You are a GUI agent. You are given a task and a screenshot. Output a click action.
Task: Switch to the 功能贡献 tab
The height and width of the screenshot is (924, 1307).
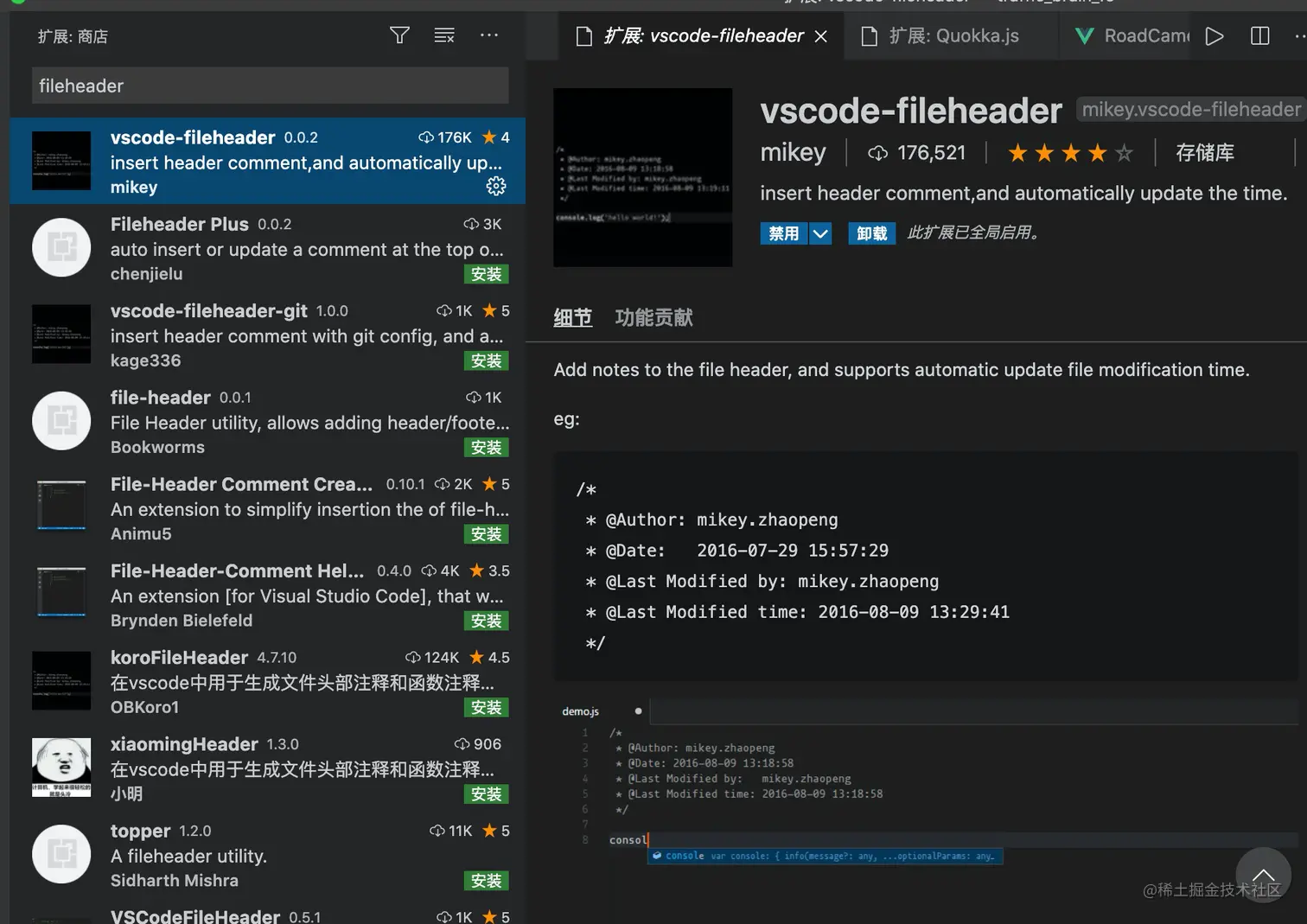point(653,317)
